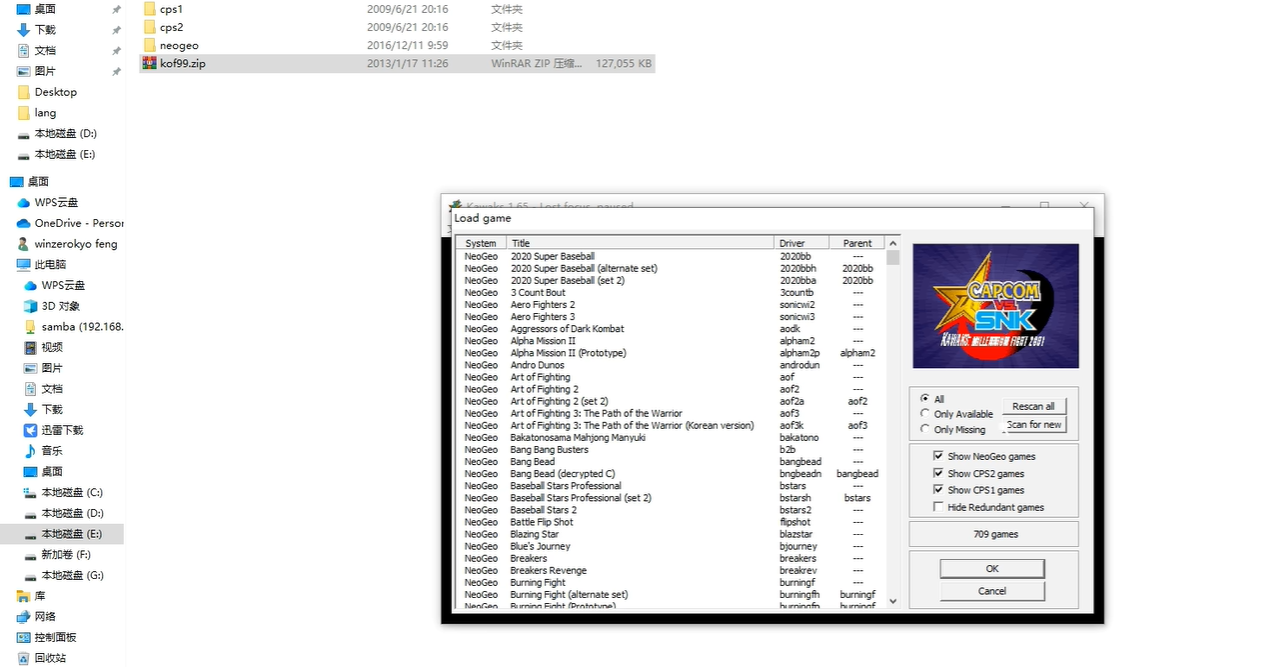
Task: Sort game list by Title column header
Action: tap(640, 243)
